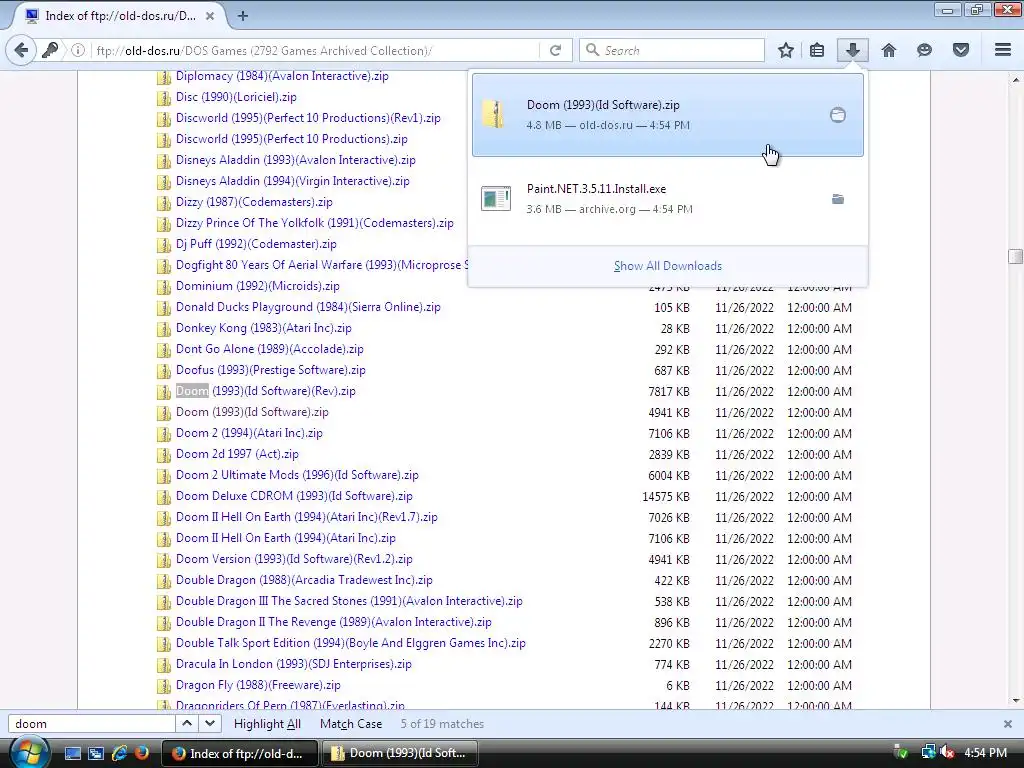Click the scrollbar up arrow
1024x768 pixels.
coord(1016,80)
